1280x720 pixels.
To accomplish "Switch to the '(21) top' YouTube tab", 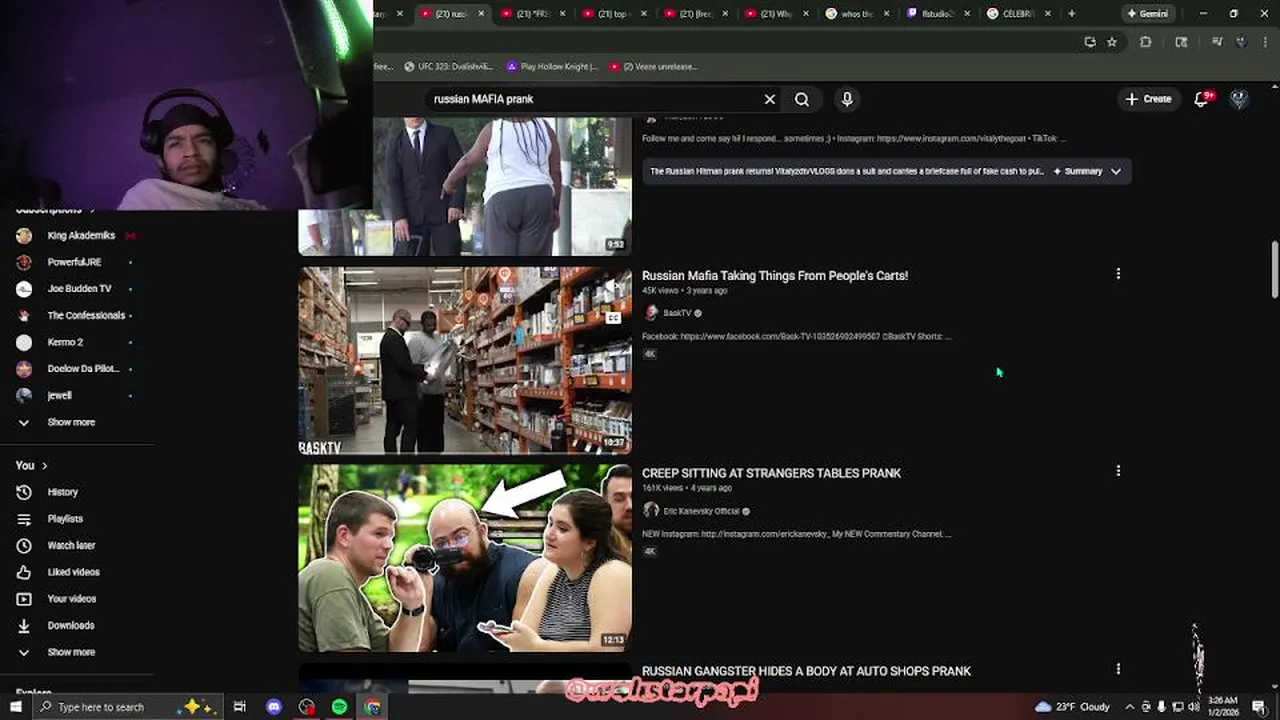I will (x=613, y=14).
